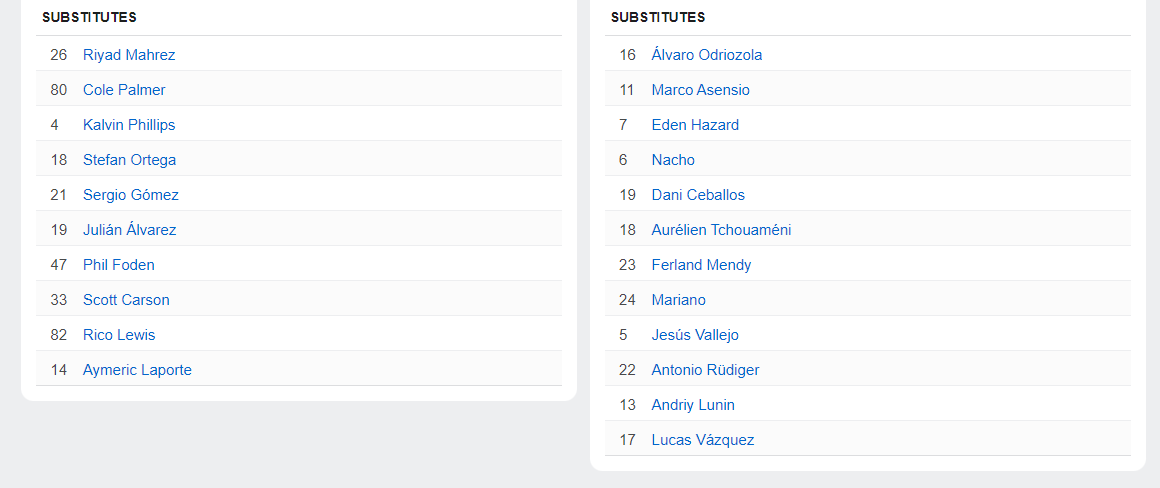Click on Sergio Gómez name
Image resolution: width=1160 pixels, height=488 pixels.
(x=131, y=195)
